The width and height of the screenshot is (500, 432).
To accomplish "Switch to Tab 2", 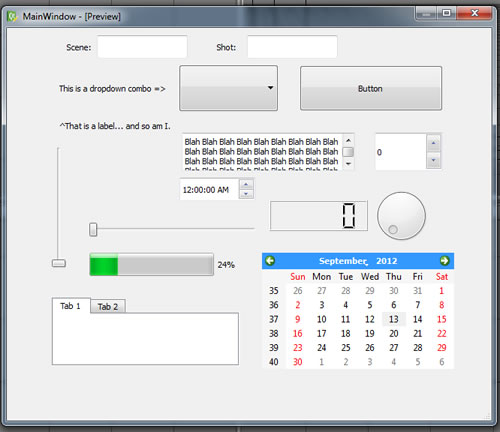I will click(x=108, y=307).
